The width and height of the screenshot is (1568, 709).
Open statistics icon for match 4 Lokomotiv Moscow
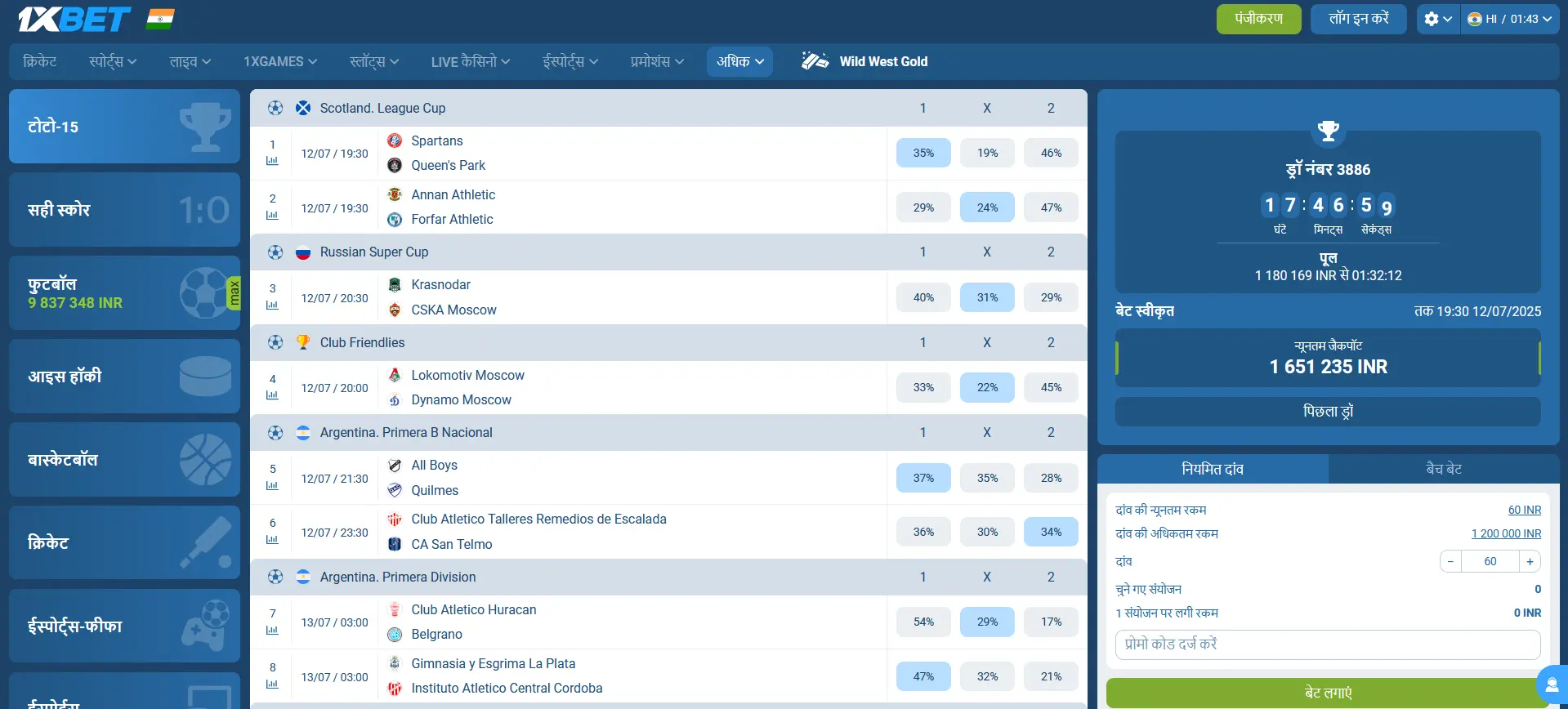272,395
